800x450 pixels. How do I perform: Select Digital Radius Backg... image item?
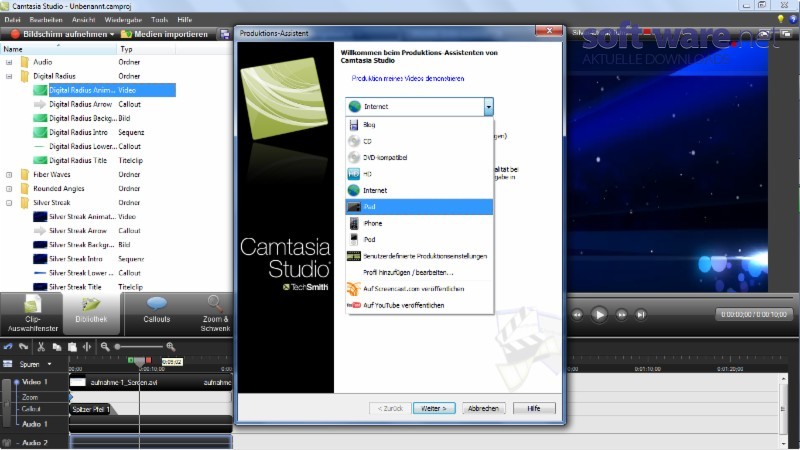click(x=83, y=118)
